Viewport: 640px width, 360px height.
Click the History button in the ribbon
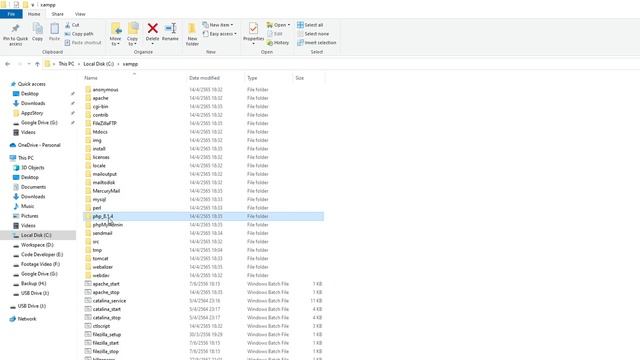click(278, 42)
